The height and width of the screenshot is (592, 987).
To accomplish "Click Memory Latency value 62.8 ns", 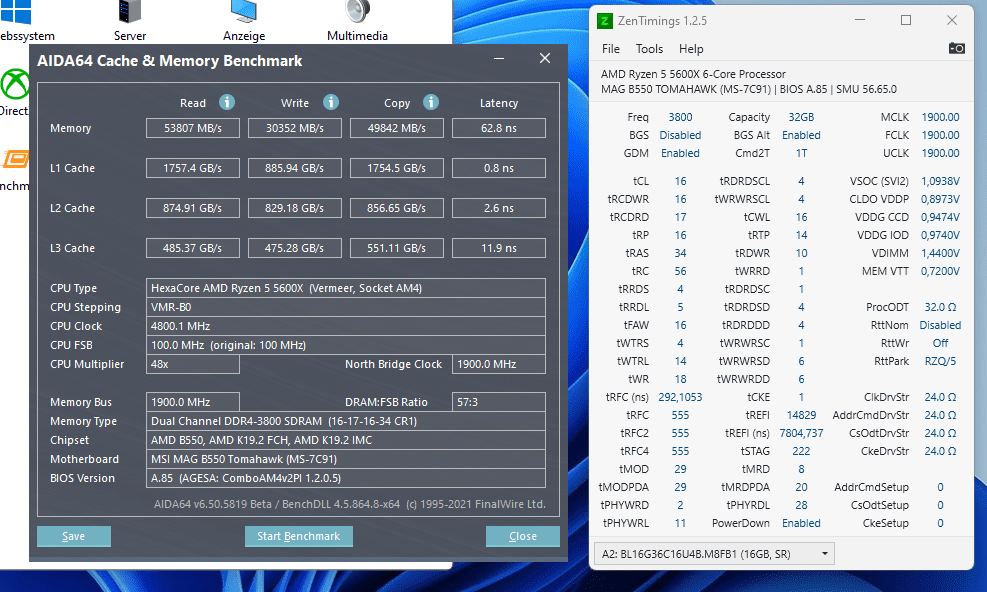I will 499,128.
